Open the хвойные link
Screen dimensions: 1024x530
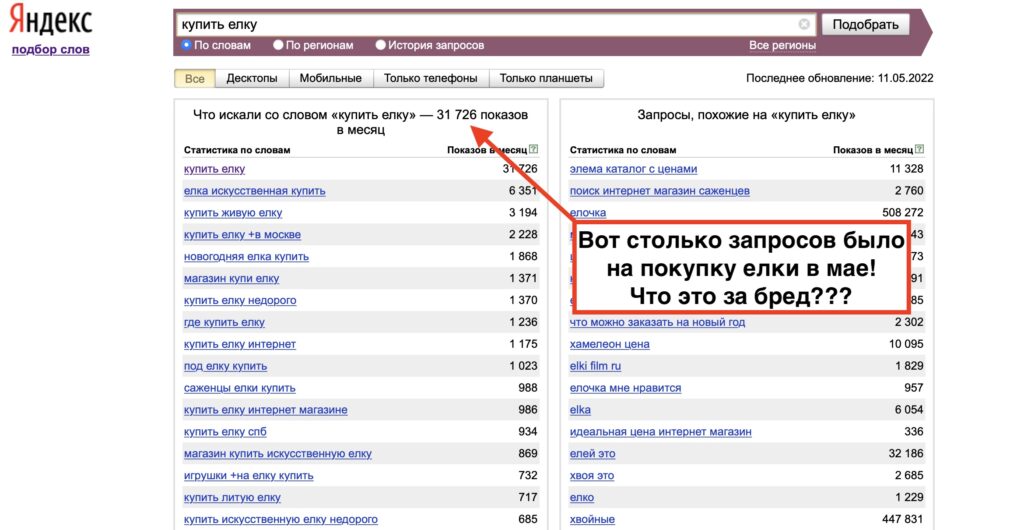pos(592,520)
